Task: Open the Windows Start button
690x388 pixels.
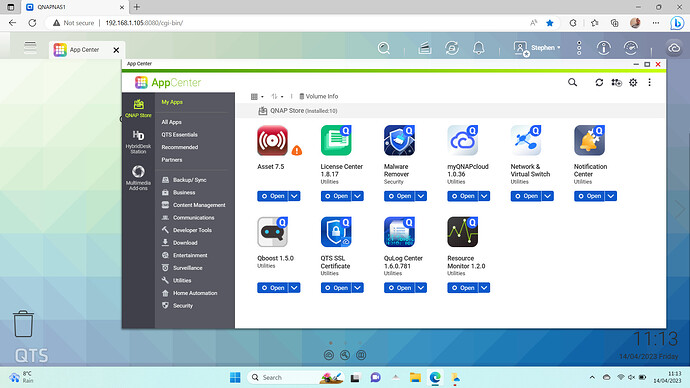Action: 235,377
